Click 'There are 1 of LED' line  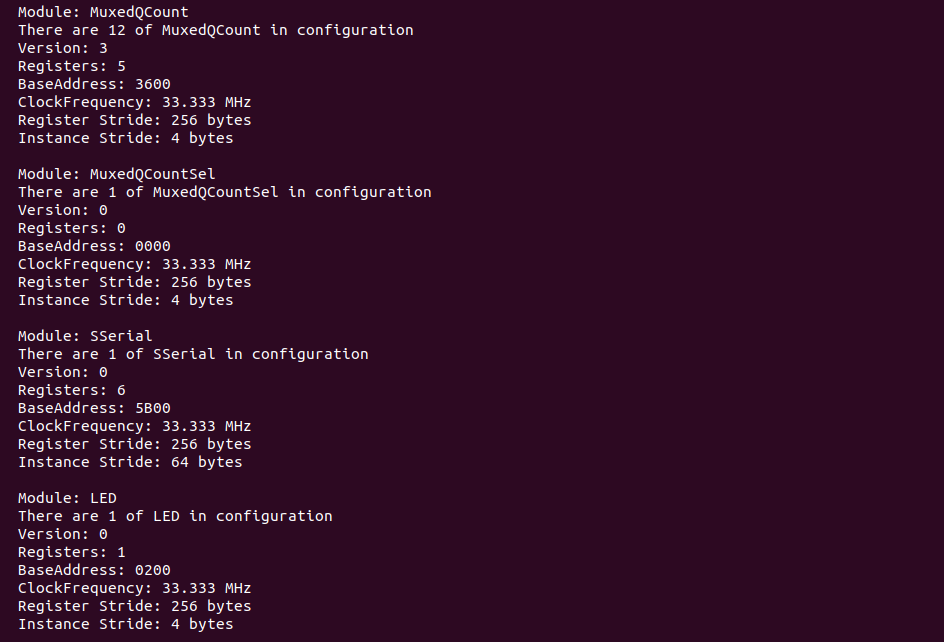[x=175, y=516]
